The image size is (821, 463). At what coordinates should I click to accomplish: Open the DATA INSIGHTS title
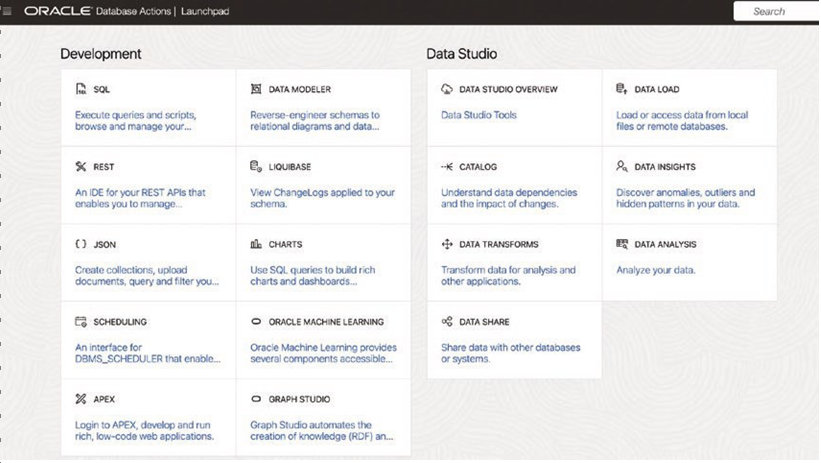(x=665, y=167)
